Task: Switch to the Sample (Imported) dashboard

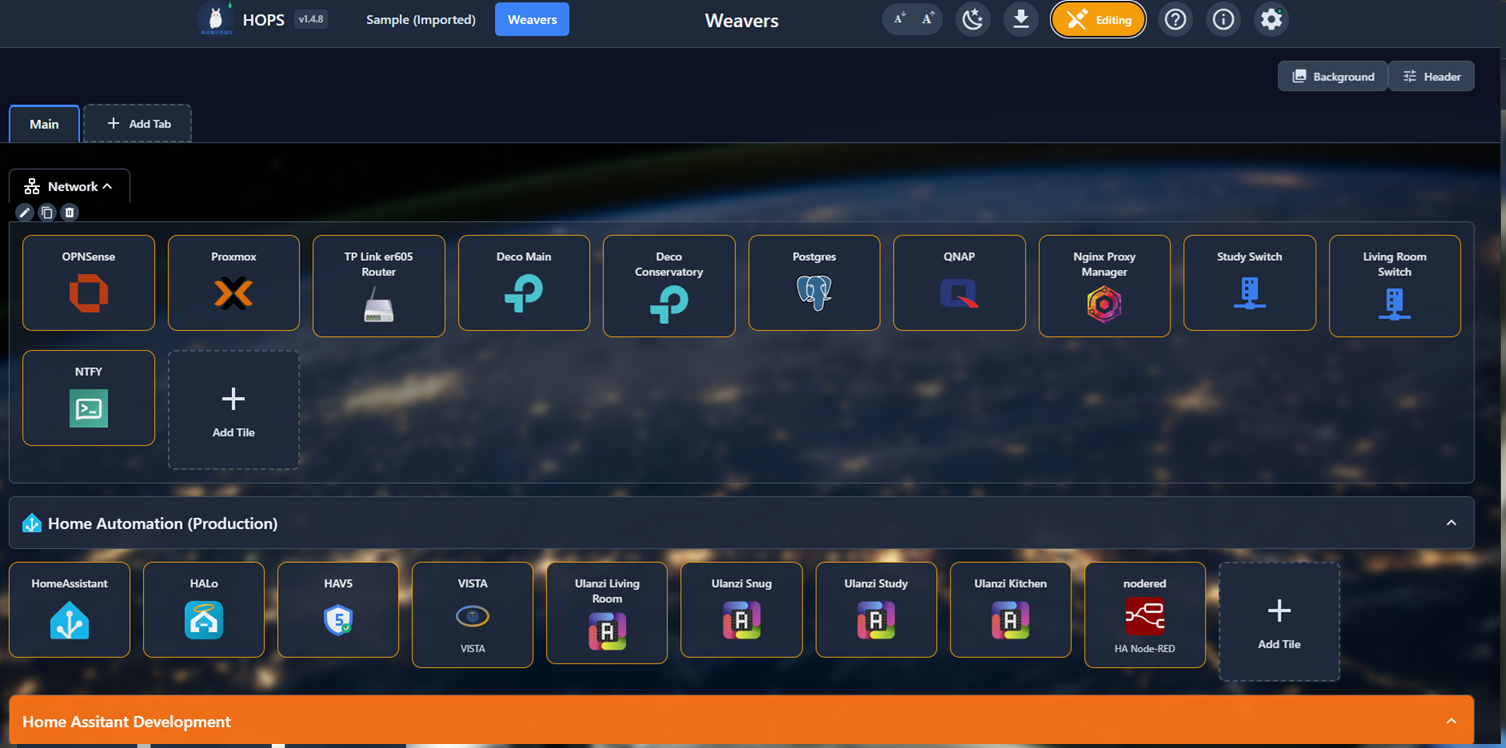Action: tap(421, 19)
